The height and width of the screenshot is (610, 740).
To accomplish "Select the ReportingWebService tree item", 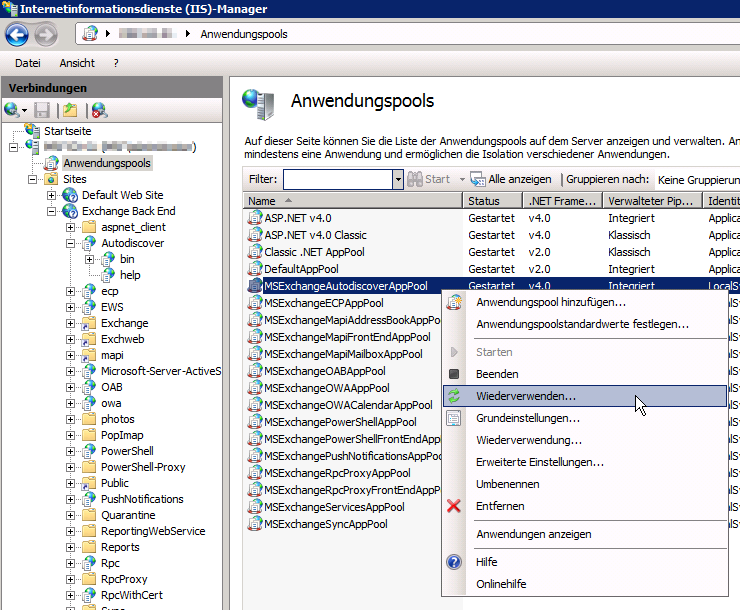I will [153, 531].
